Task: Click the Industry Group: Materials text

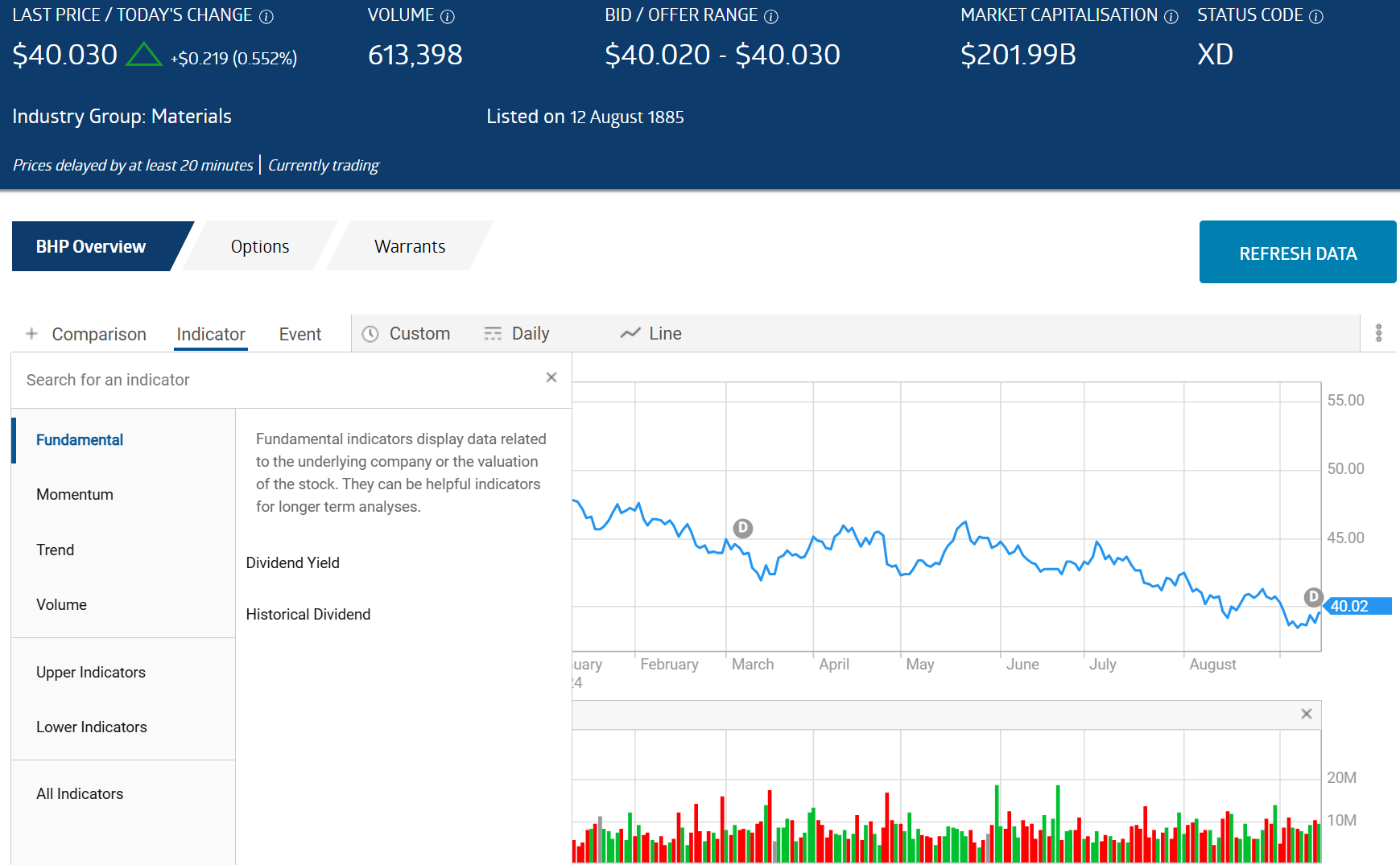Action: click(122, 117)
